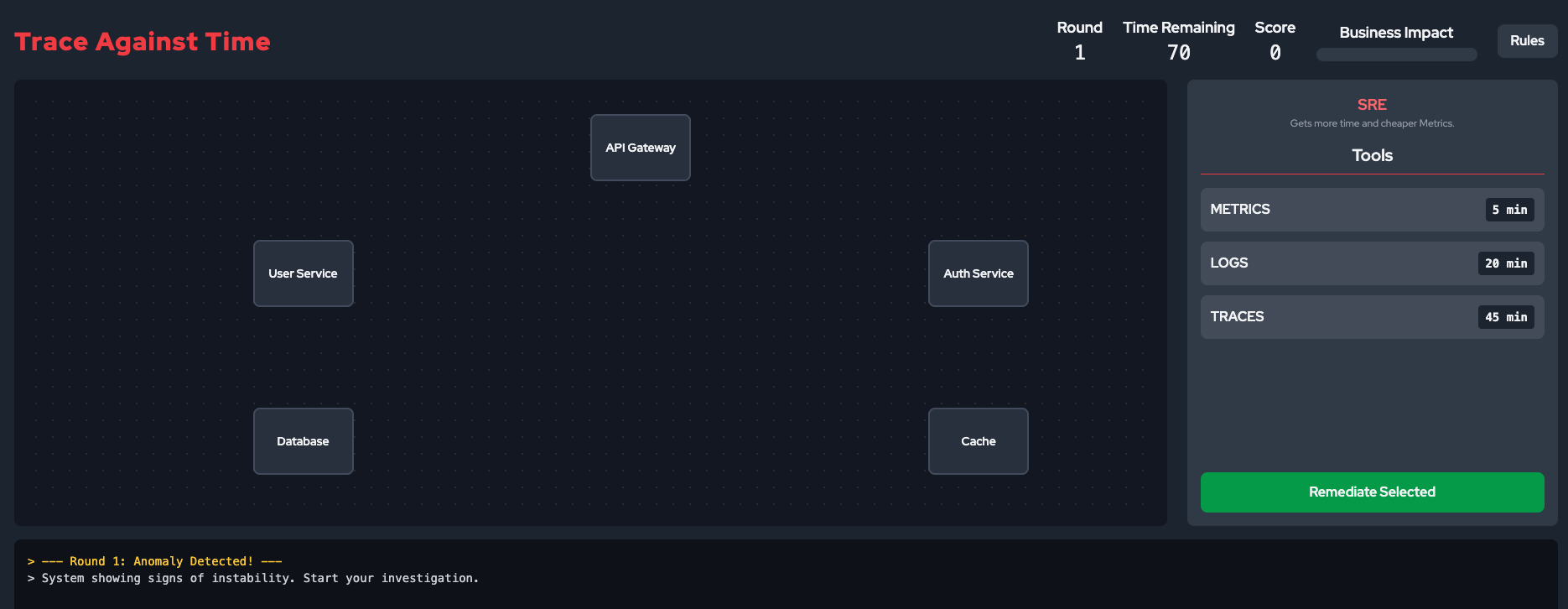The height and width of the screenshot is (609, 1568).
Task: Click Remediate Selected button
Action: (1372, 492)
